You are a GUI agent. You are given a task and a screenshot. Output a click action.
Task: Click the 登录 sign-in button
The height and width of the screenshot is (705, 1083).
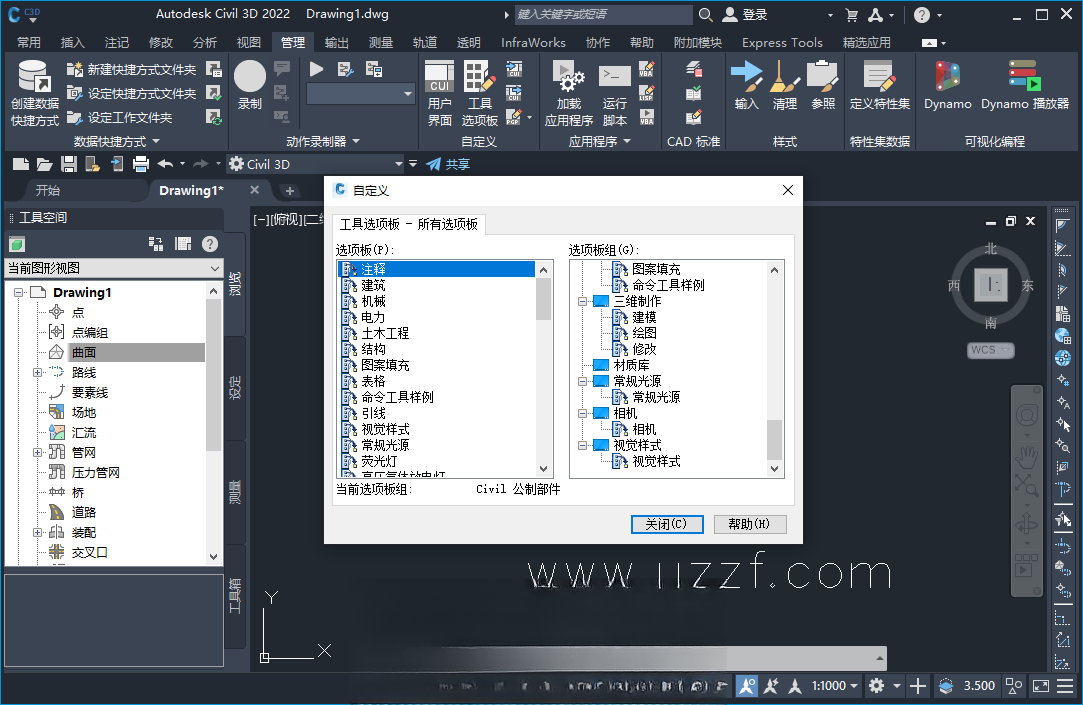(746, 15)
